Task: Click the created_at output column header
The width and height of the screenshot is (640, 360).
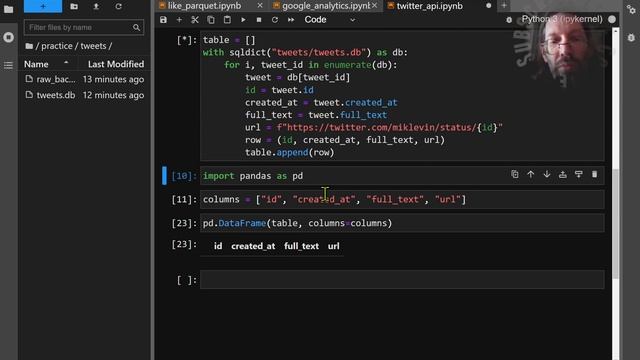Action: coord(253,246)
